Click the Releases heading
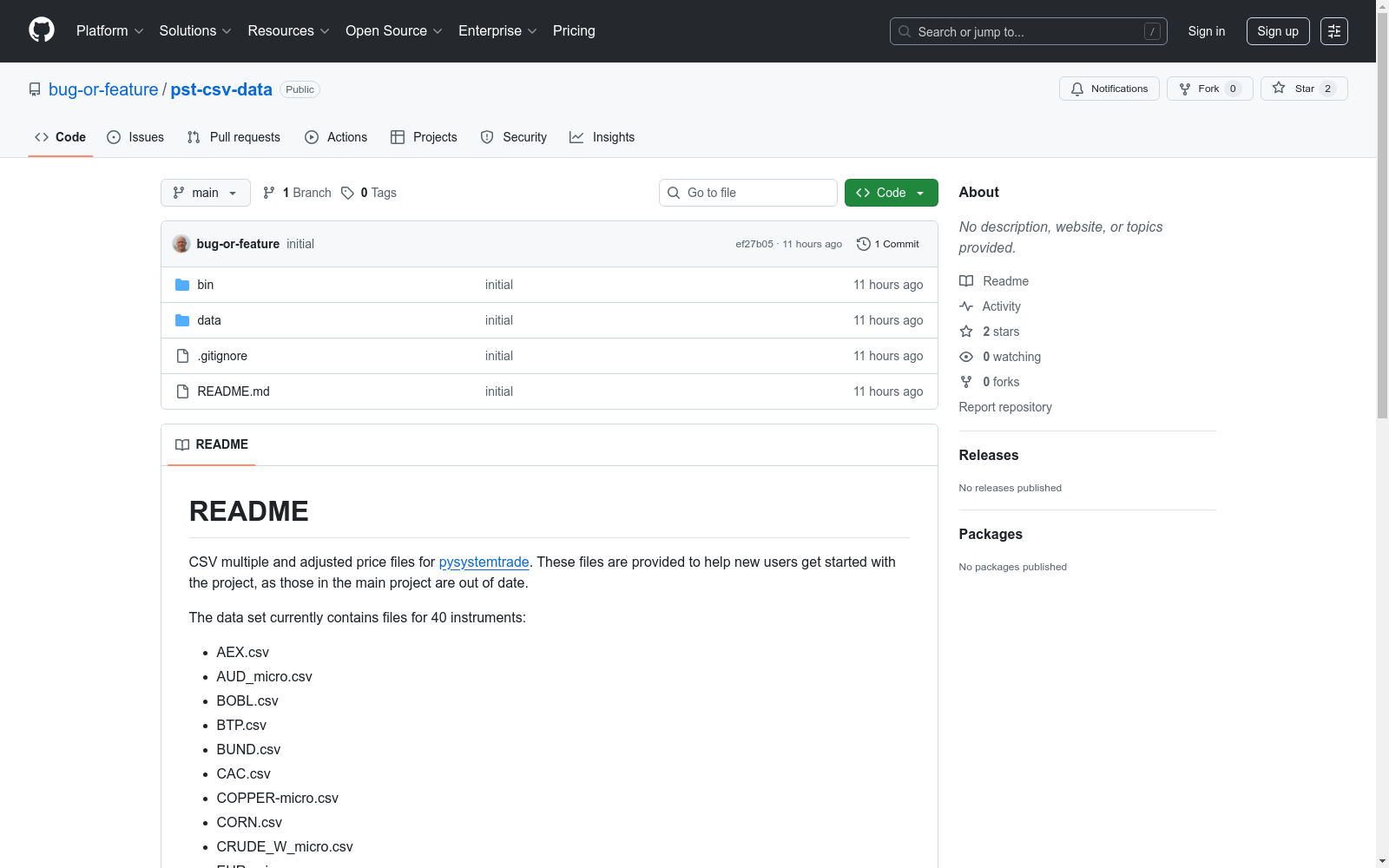This screenshot has width=1389, height=868. (x=989, y=455)
